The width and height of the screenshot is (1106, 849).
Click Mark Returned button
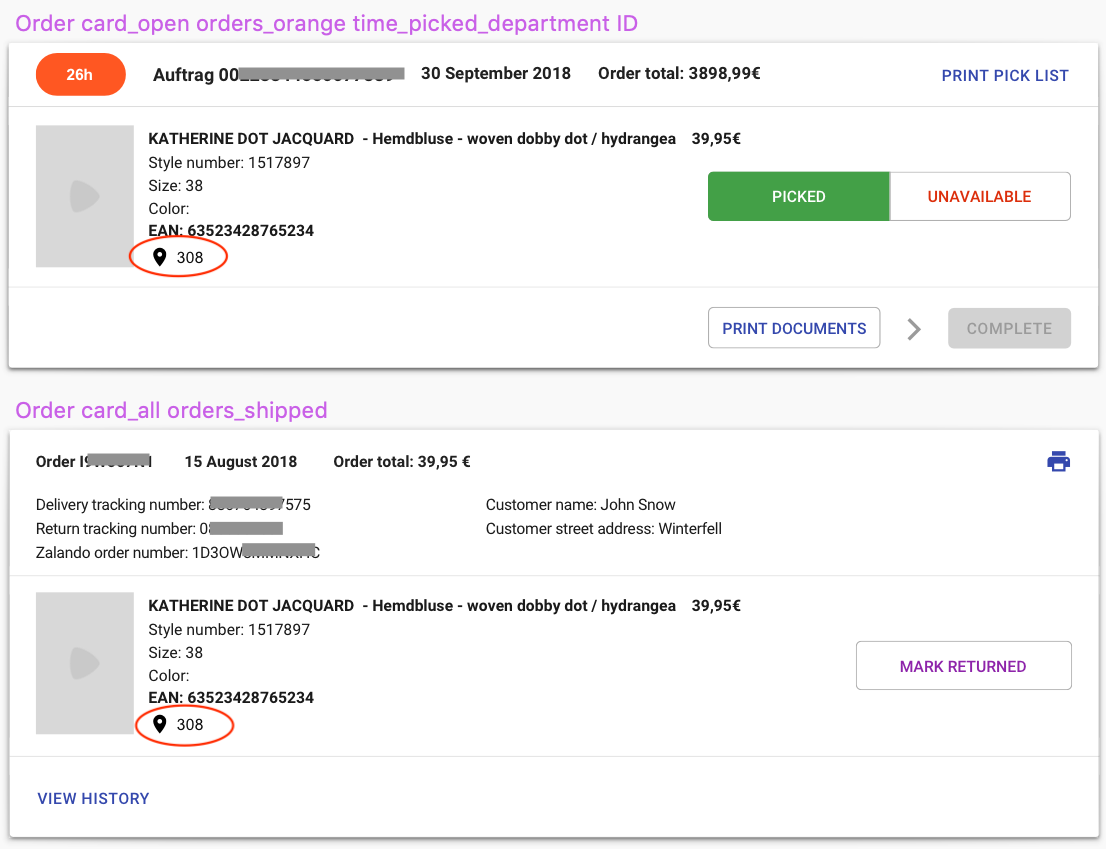point(964,666)
